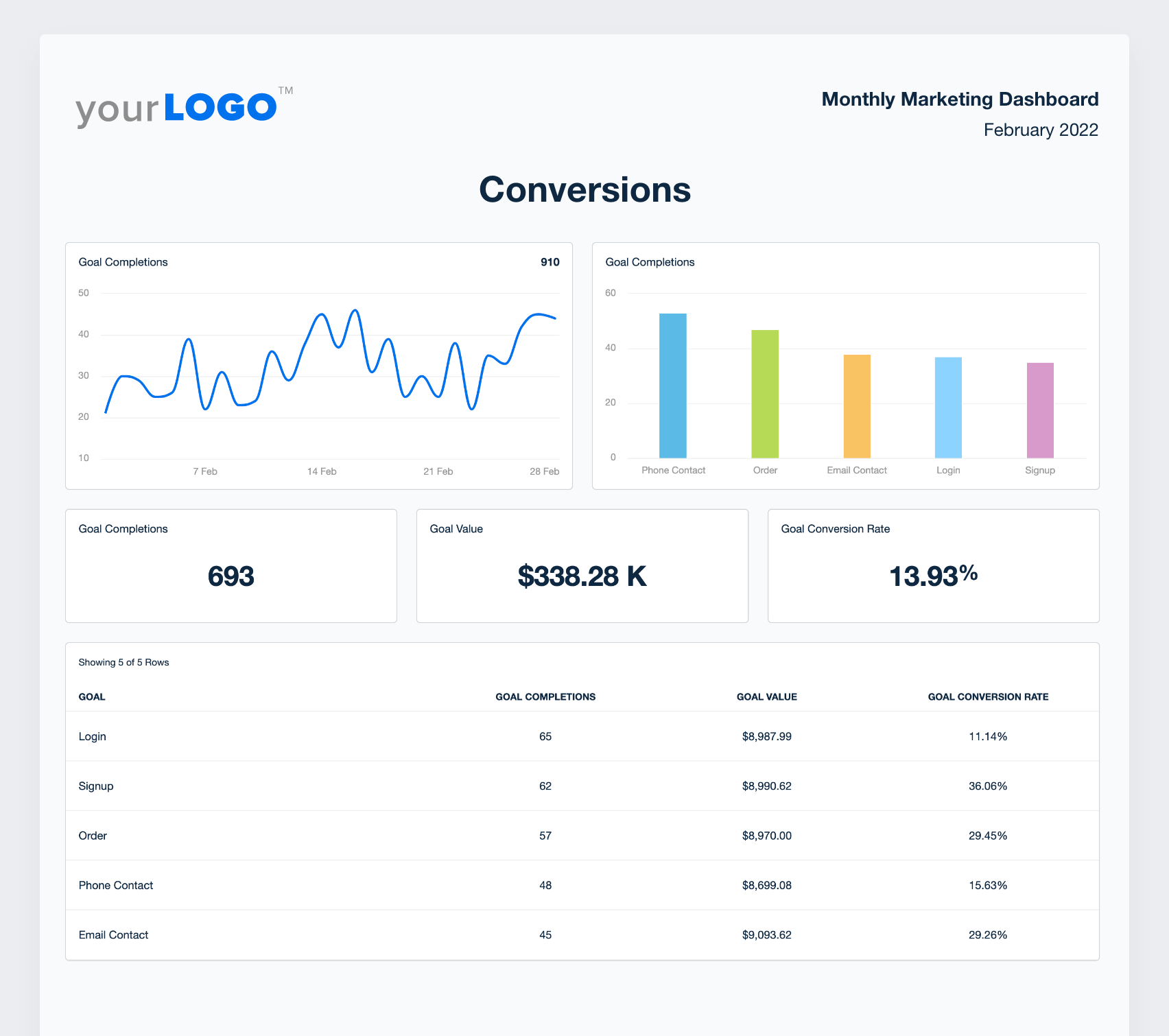Click the Phone Contact blue bar
The width and height of the screenshot is (1169, 1036).
click(673, 386)
